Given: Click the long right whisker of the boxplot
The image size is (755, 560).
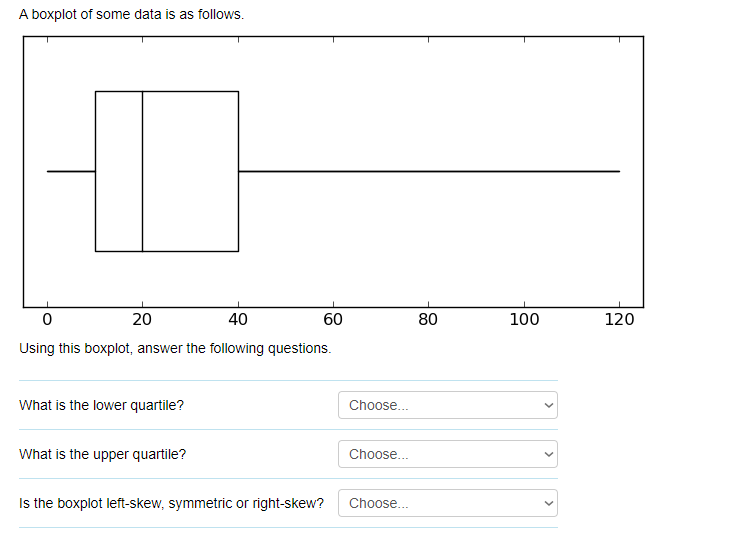Looking at the screenshot, I should [x=429, y=171].
